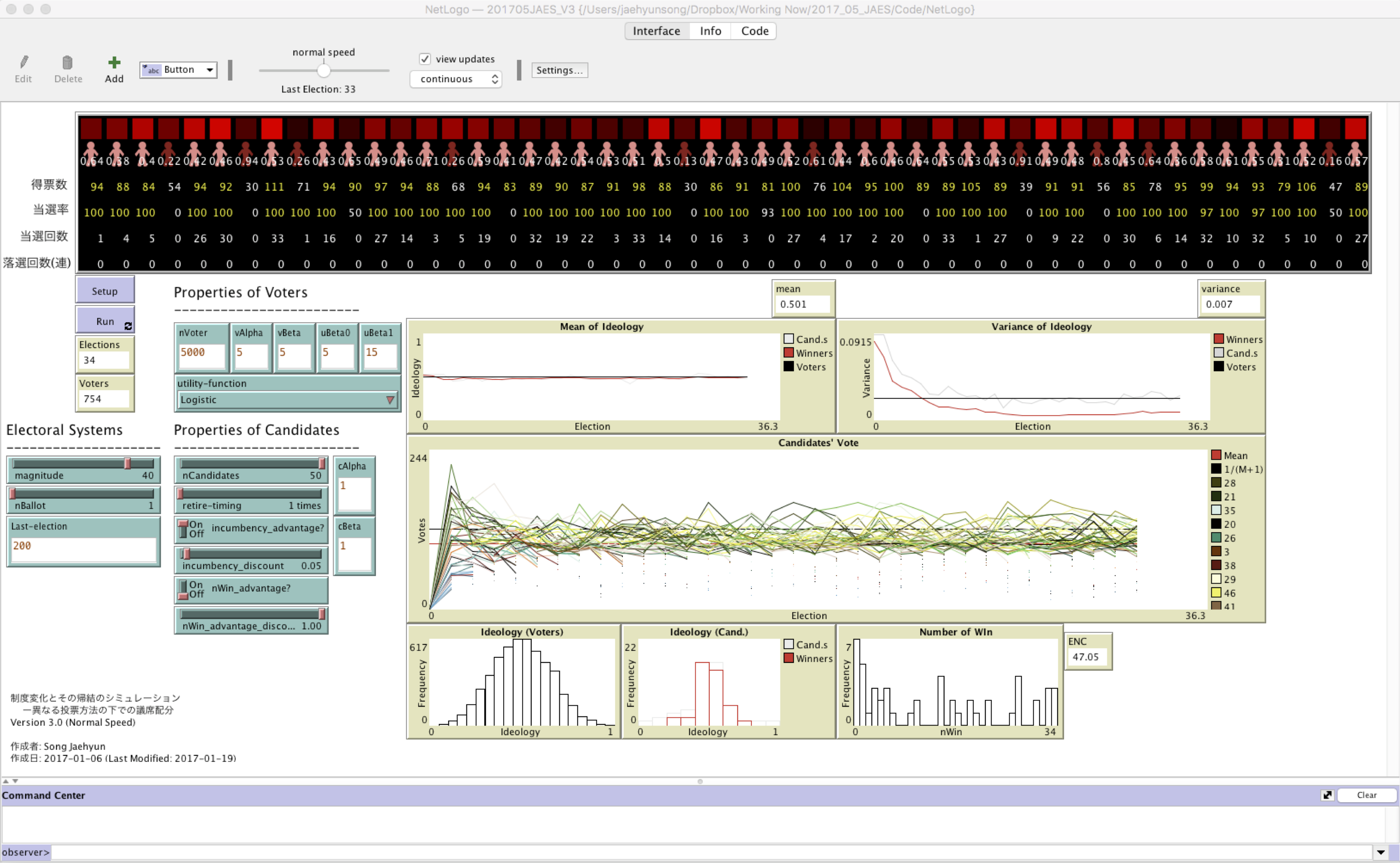
Task: Switch to the Code tab
Action: click(754, 31)
